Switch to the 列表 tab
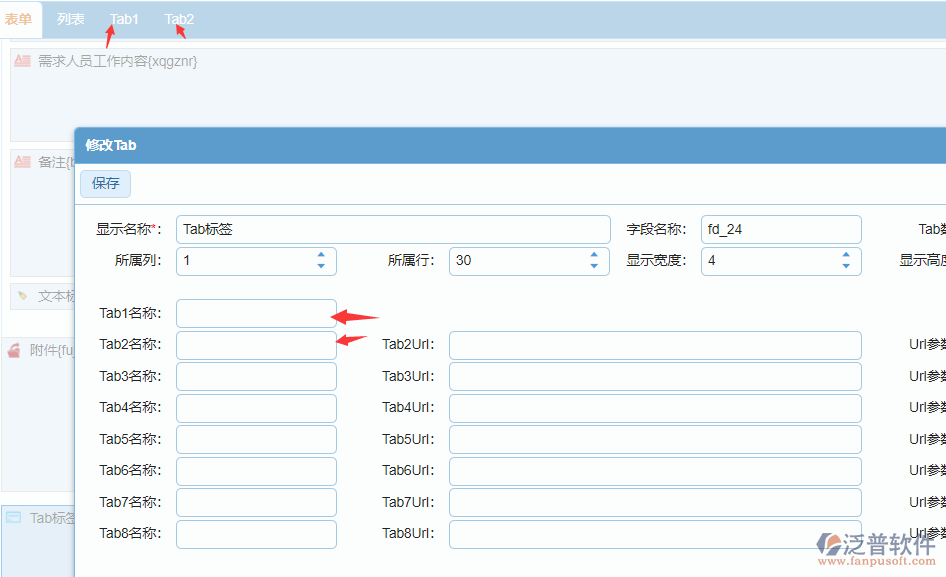This screenshot has height=577, width=946. tap(70, 18)
